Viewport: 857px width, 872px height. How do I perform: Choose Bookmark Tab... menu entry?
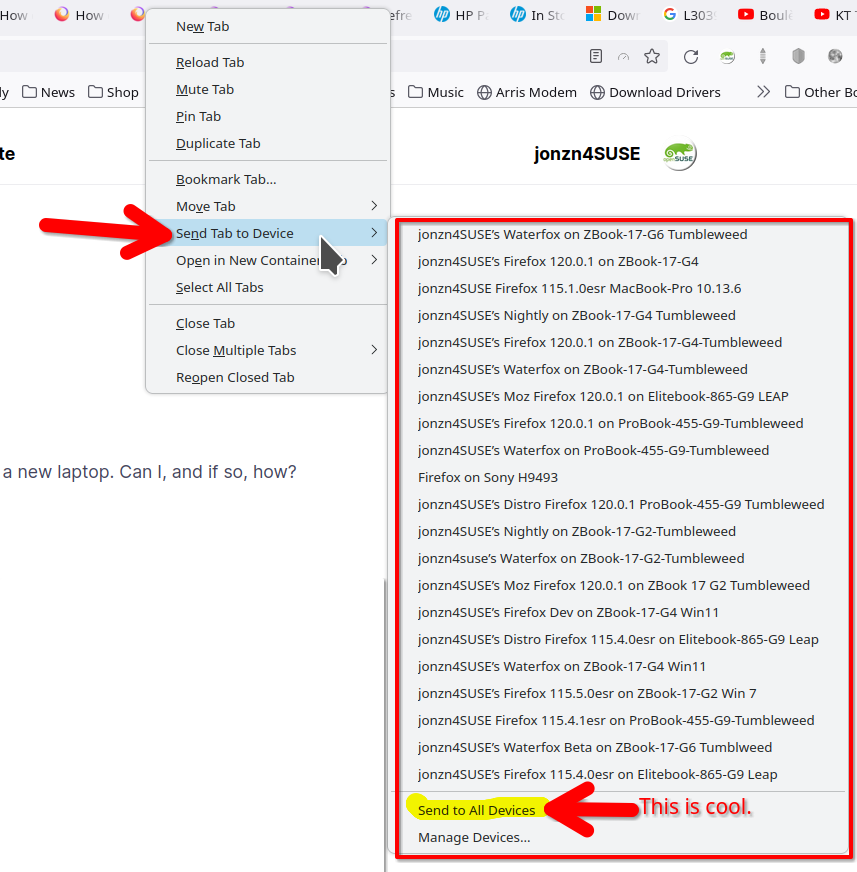point(267,180)
